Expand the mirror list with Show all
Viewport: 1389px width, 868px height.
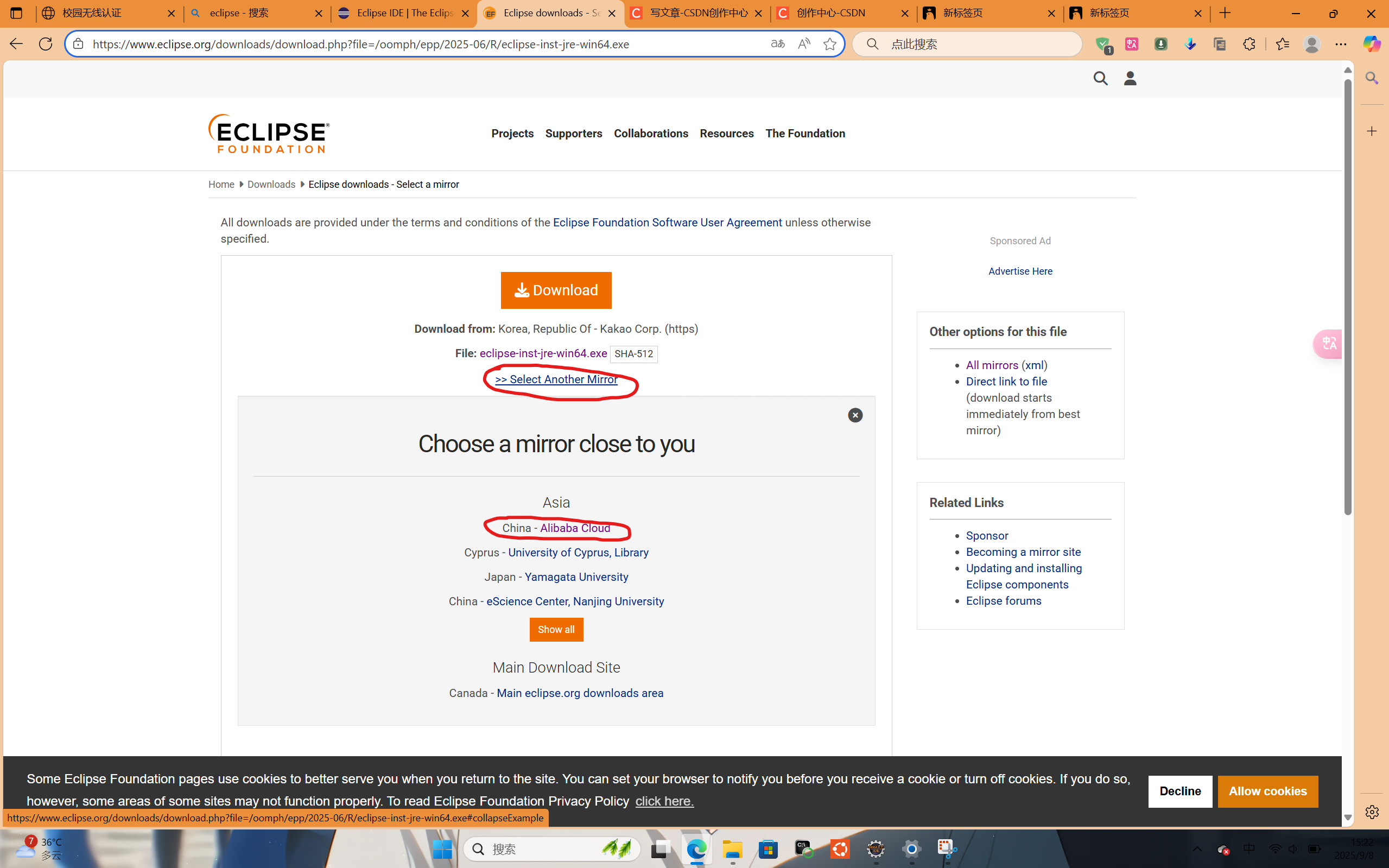(x=556, y=630)
